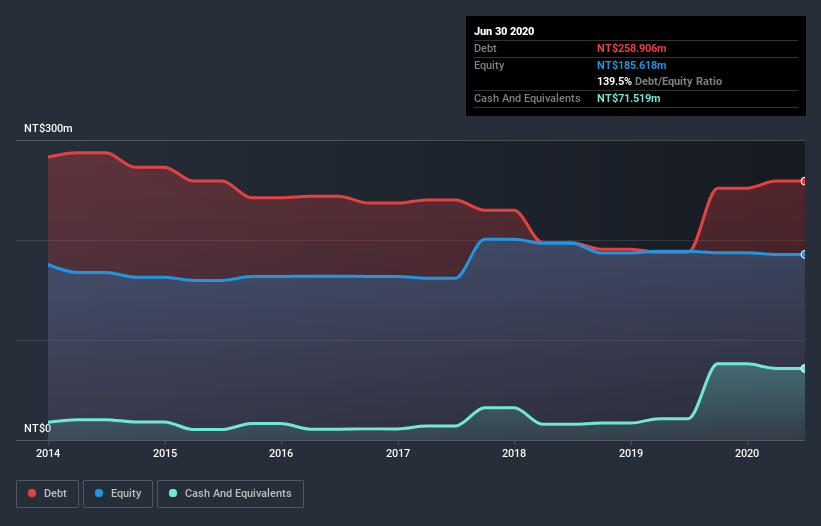Image resolution: width=821 pixels, height=526 pixels.
Task: Click the NT$71.519m cash value
Action: (628, 98)
